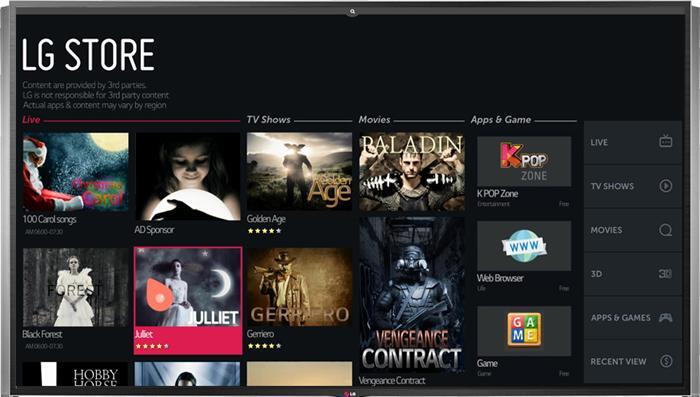Select the Live TV icon in sidebar

[665, 141]
